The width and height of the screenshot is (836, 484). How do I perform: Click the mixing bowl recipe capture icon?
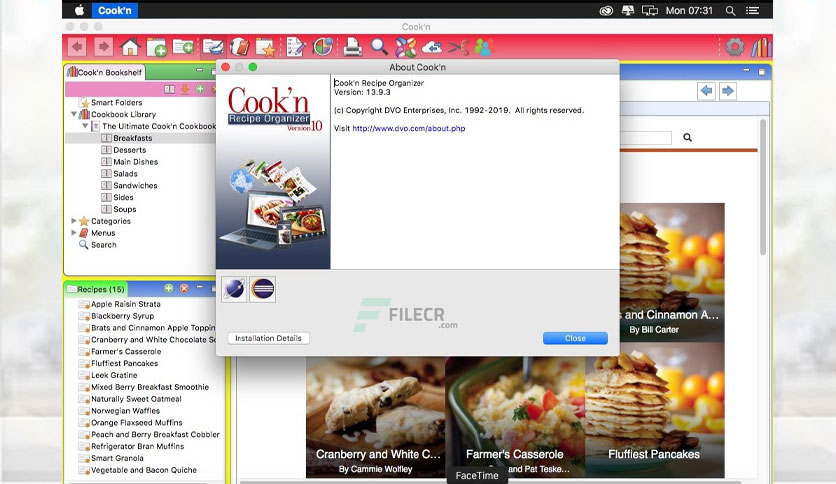[213, 47]
